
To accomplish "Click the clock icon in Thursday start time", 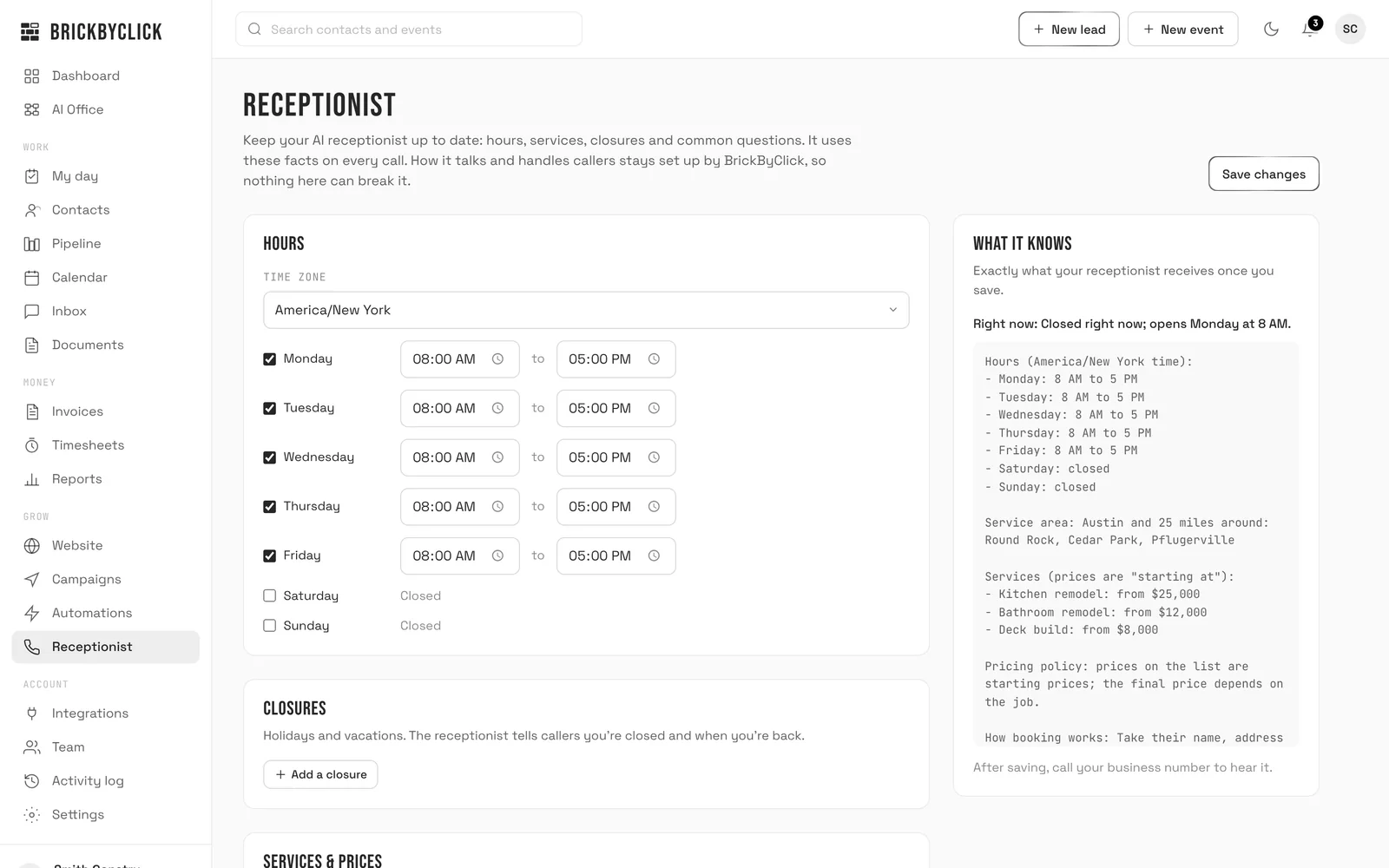I will tap(497, 507).
